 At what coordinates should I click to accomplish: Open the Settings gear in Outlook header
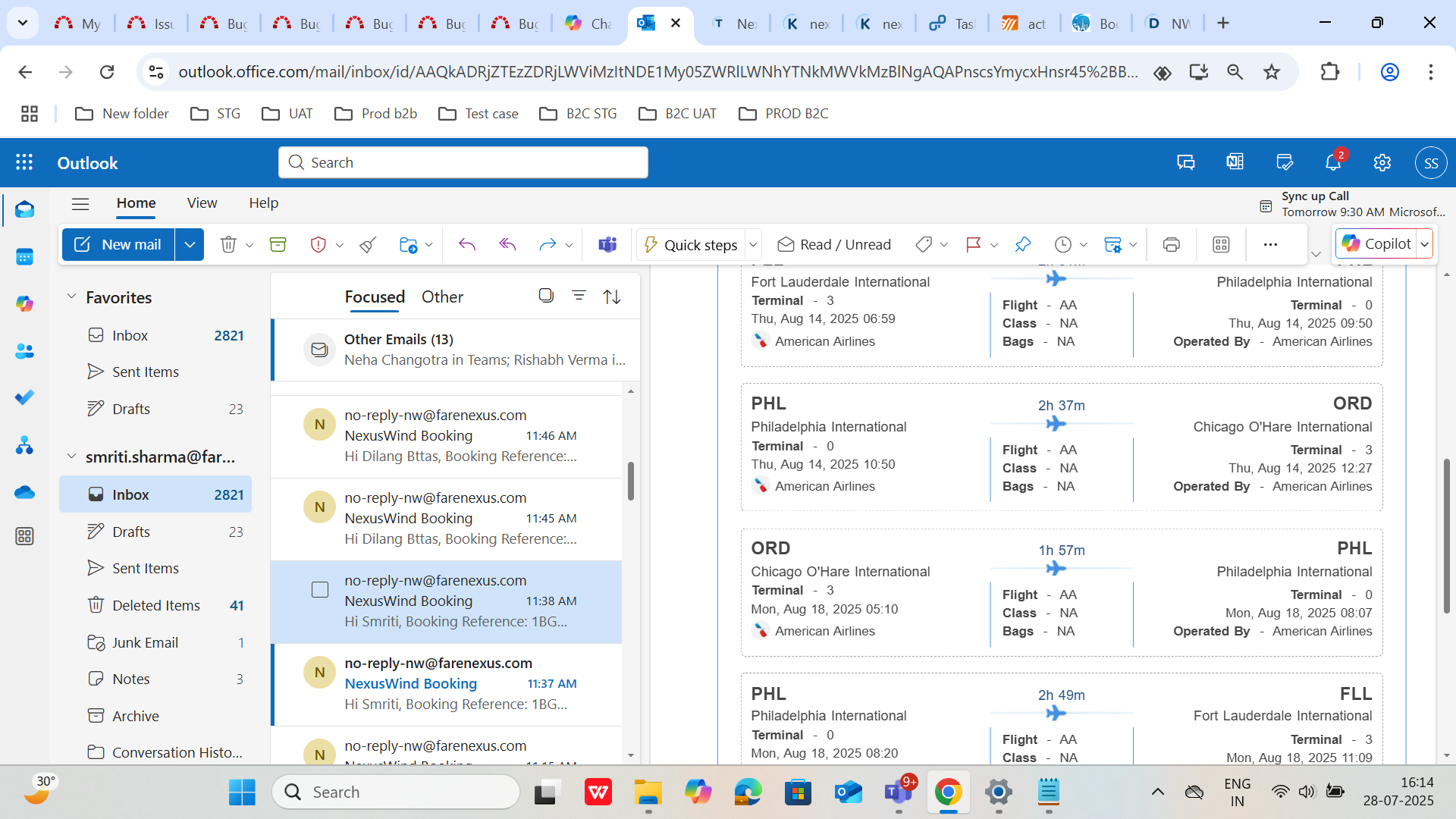click(1382, 162)
